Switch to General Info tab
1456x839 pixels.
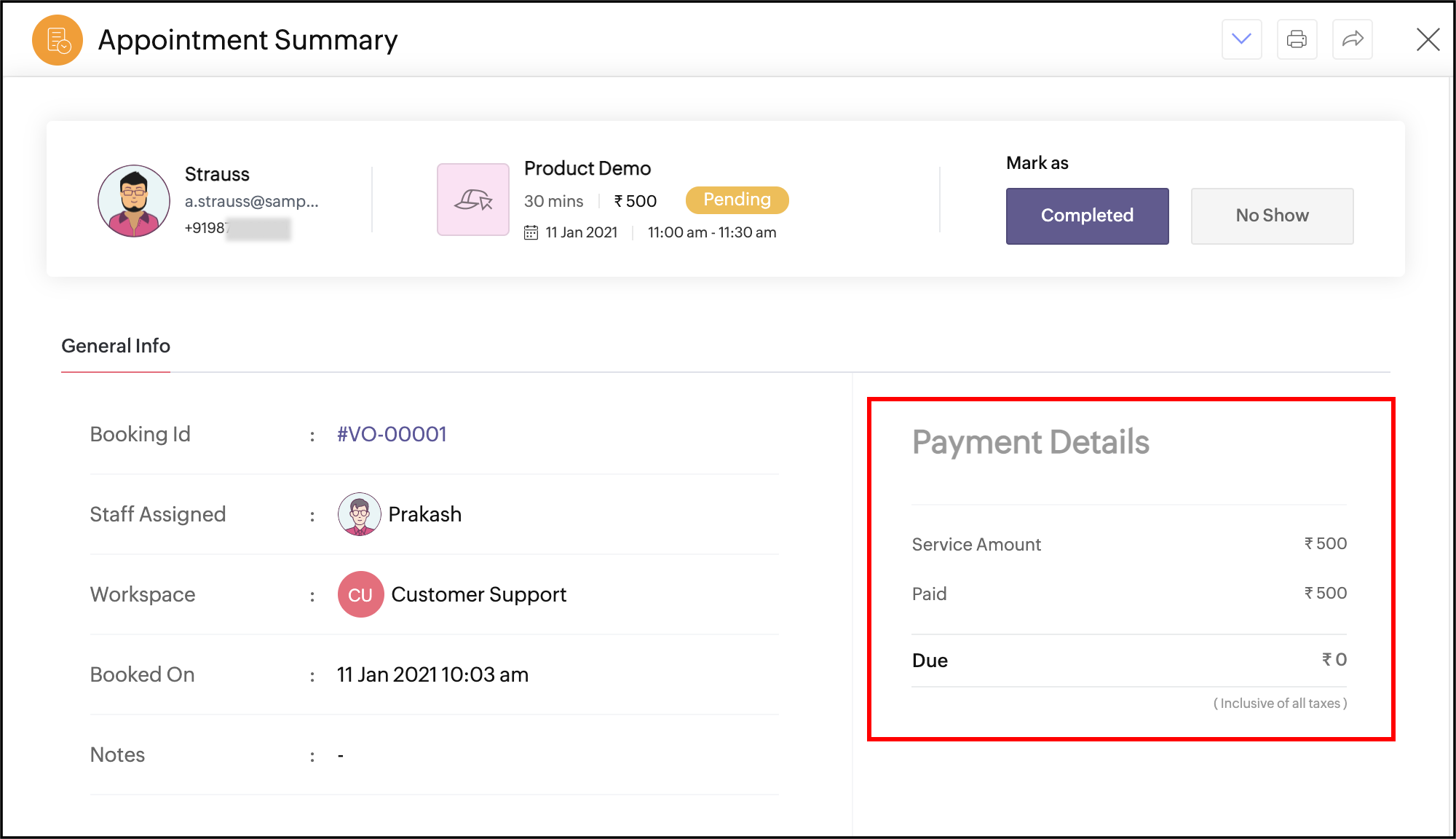(x=116, y=346)
